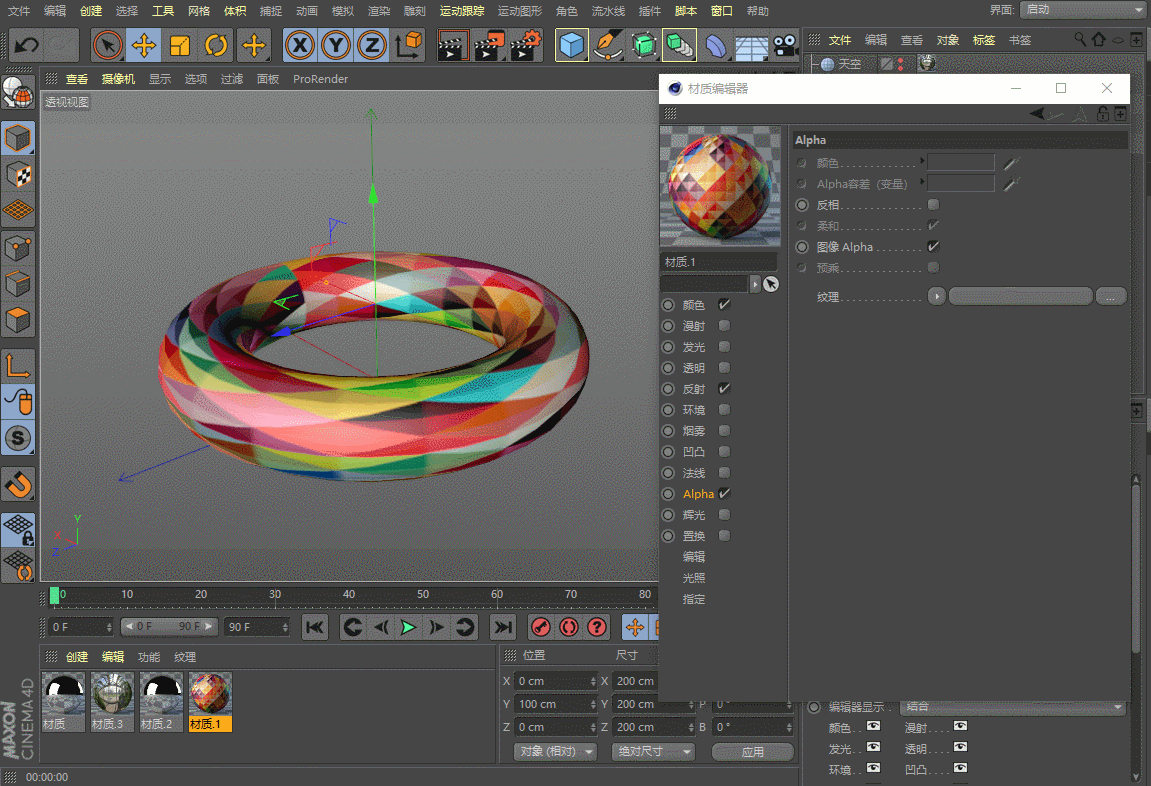
Task: Uncheck the 图像 Alpha checkbox
Action: click(x=933, y=246)
